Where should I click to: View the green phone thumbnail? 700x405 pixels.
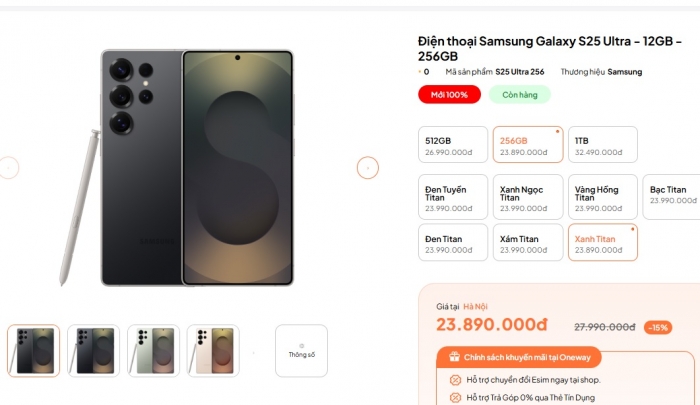click(x=154, y=350)
